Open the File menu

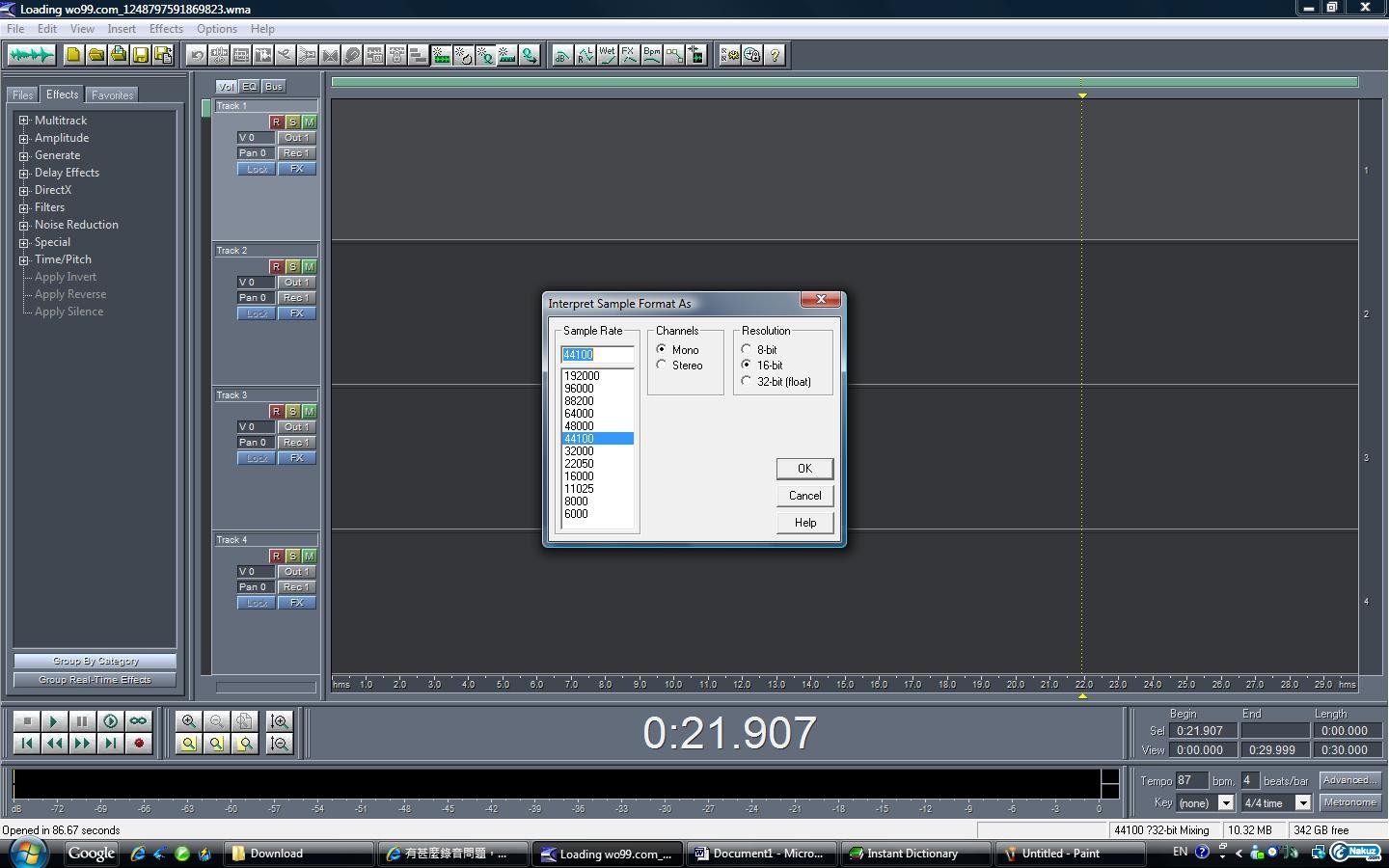point(15,29)
